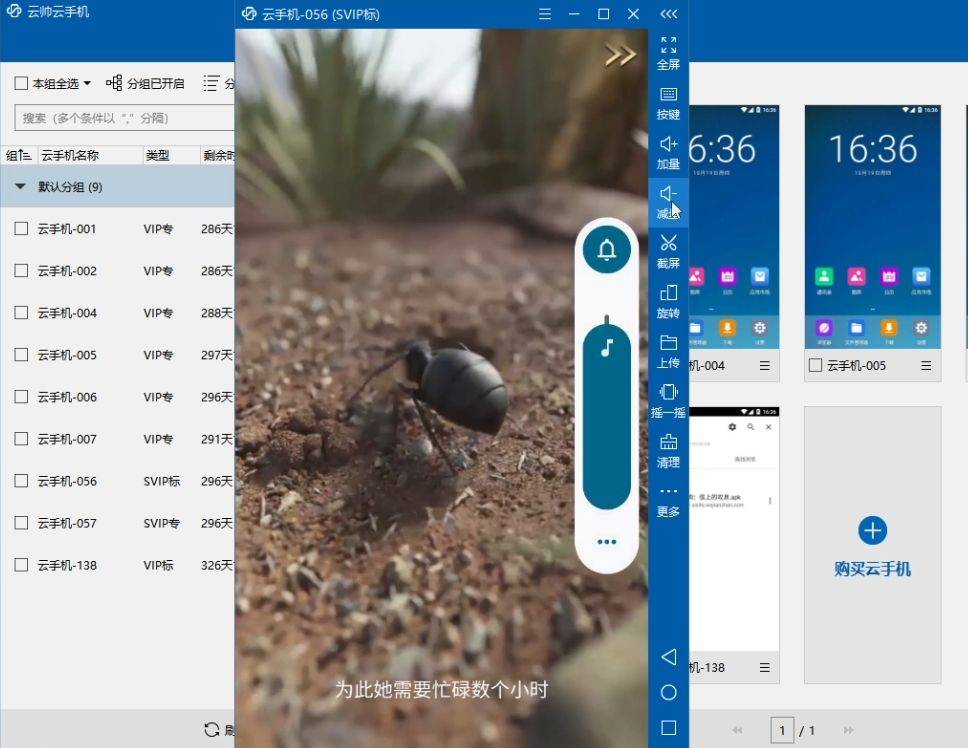Open the 按键 keyboard tool
This screenshot has width=968, height=748.
coord(668,103)
